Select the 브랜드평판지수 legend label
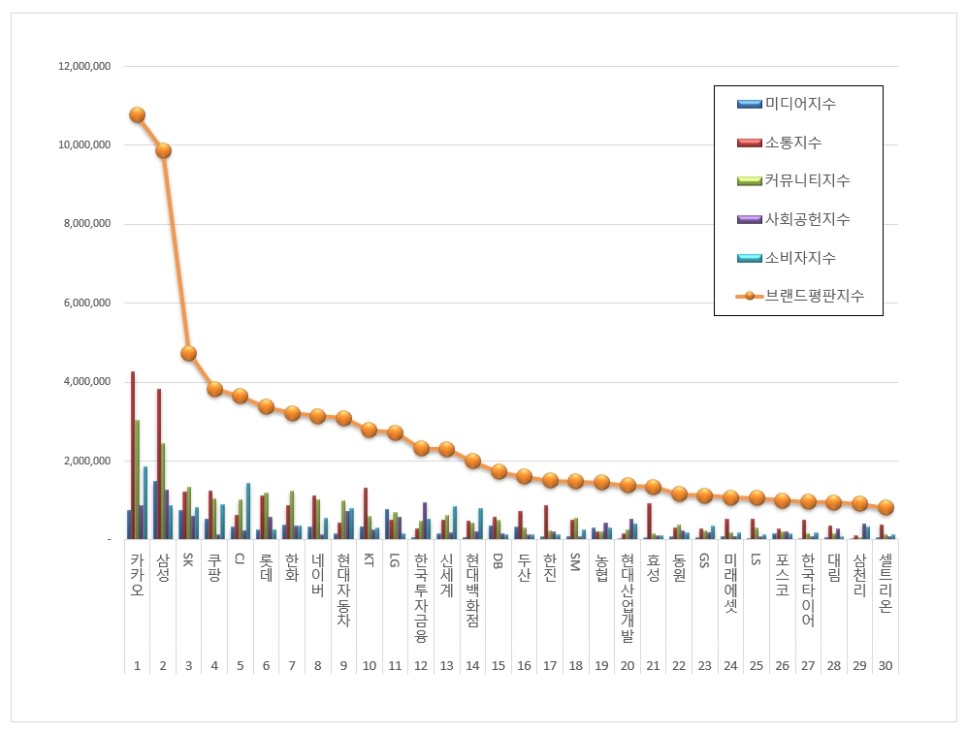Viewport: 966px width, 734px height. point(814,296)
